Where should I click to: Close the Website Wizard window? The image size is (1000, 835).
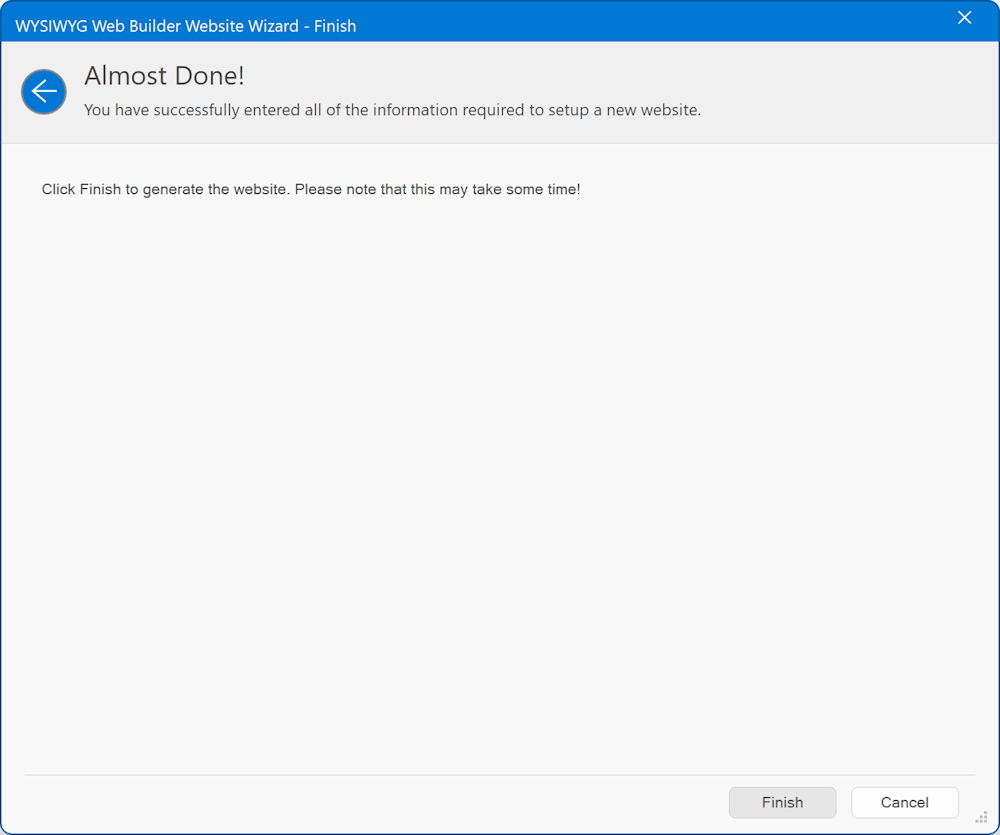tap(964, 18)
